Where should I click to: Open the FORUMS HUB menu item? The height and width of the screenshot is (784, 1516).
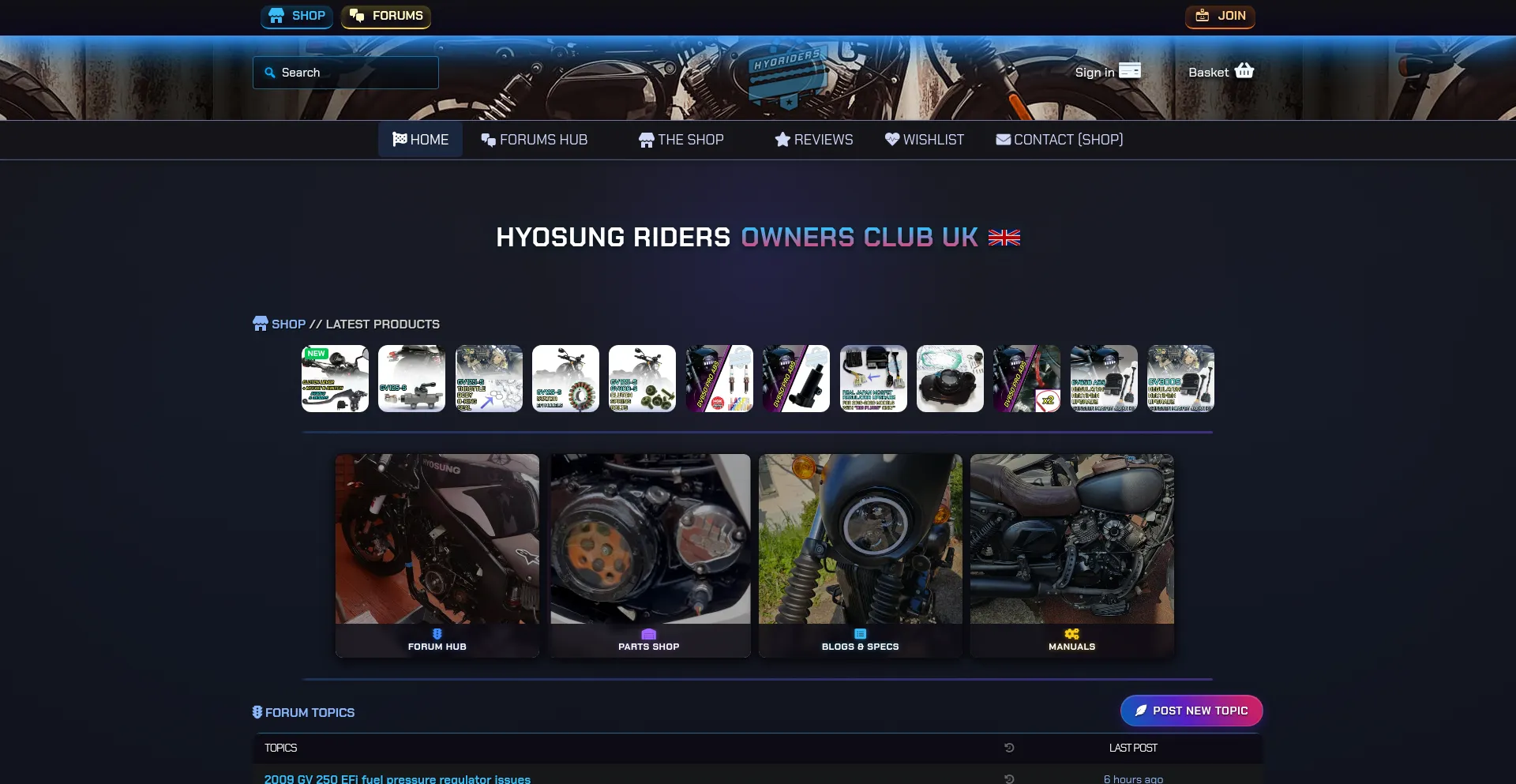[535, 140]
